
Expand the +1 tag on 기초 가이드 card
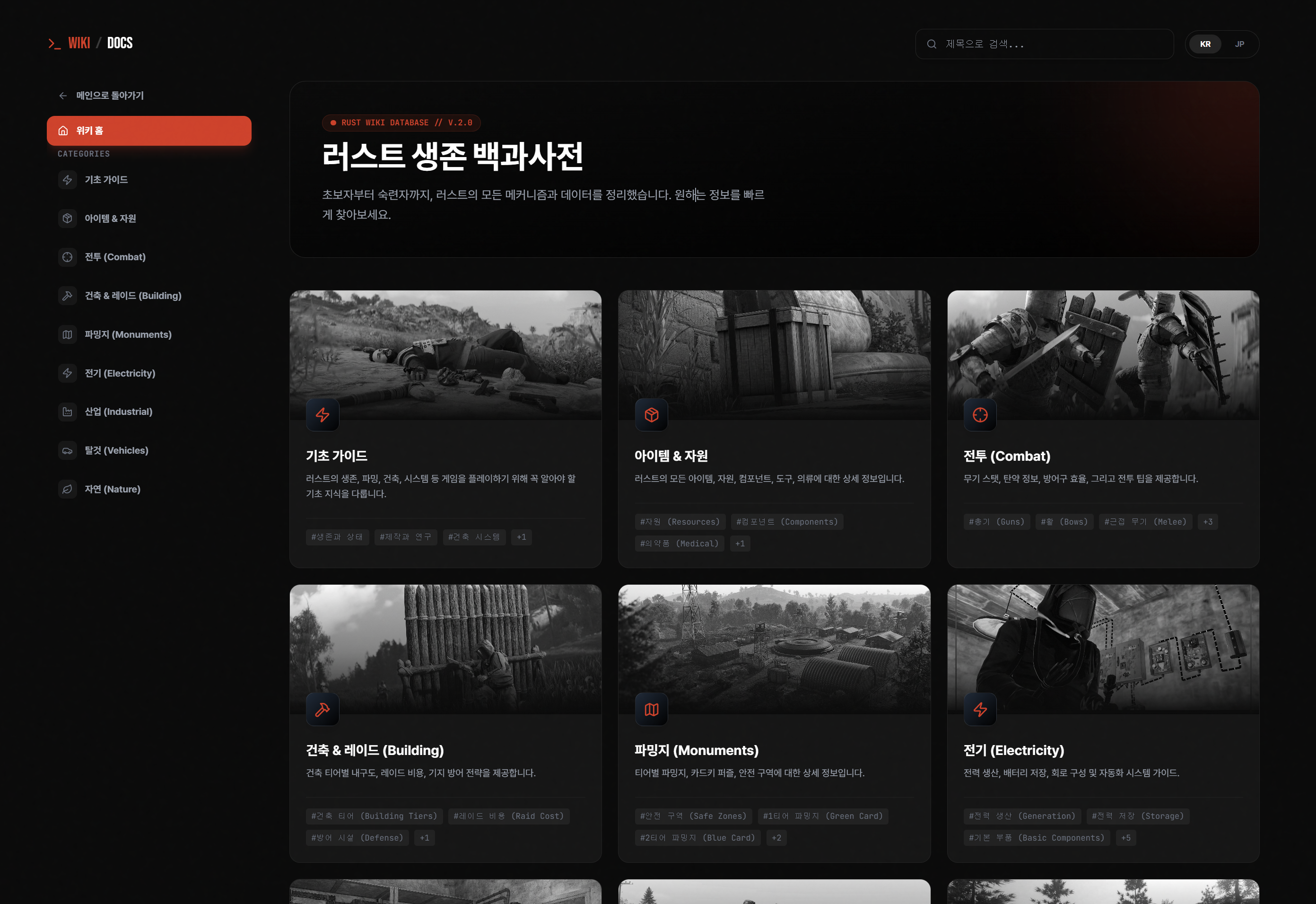point(521,537)
